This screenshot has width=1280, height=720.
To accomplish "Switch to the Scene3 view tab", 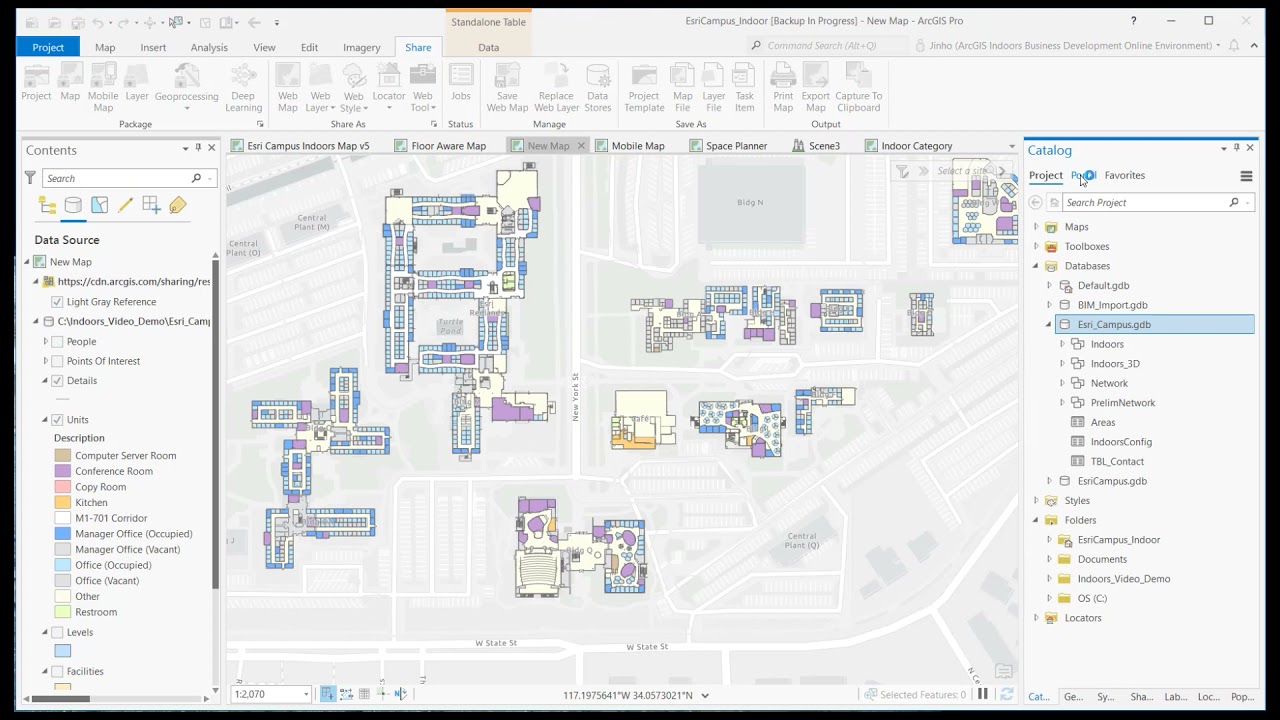I will (x=824, y=146).
